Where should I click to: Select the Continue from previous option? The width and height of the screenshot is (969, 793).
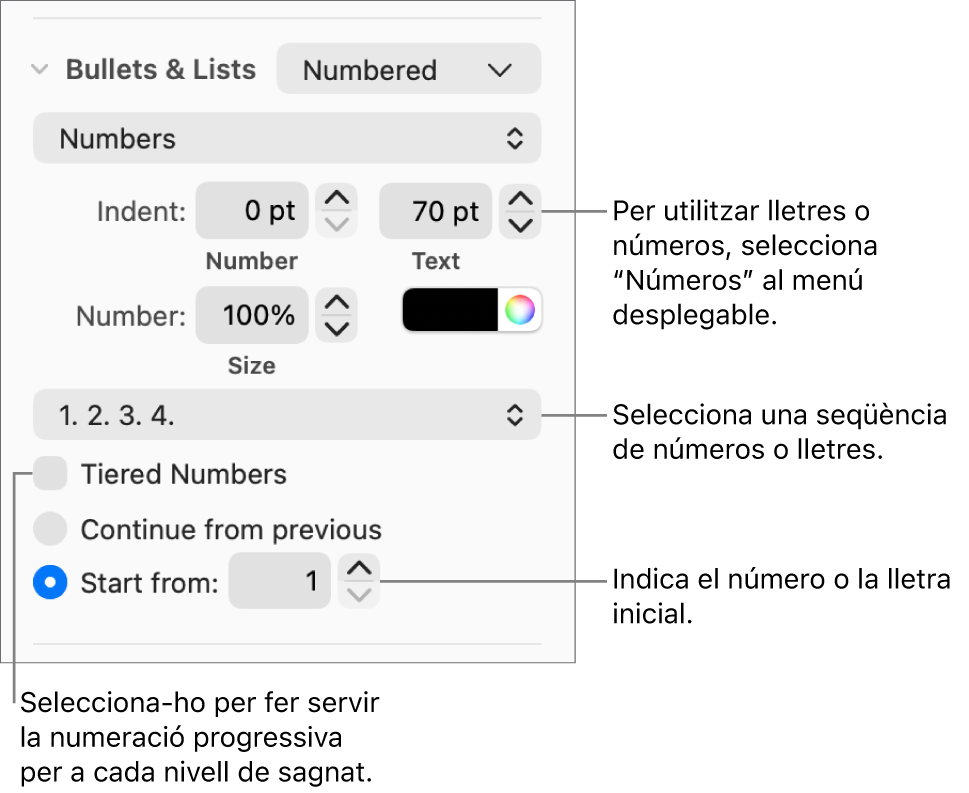point(50,529)
